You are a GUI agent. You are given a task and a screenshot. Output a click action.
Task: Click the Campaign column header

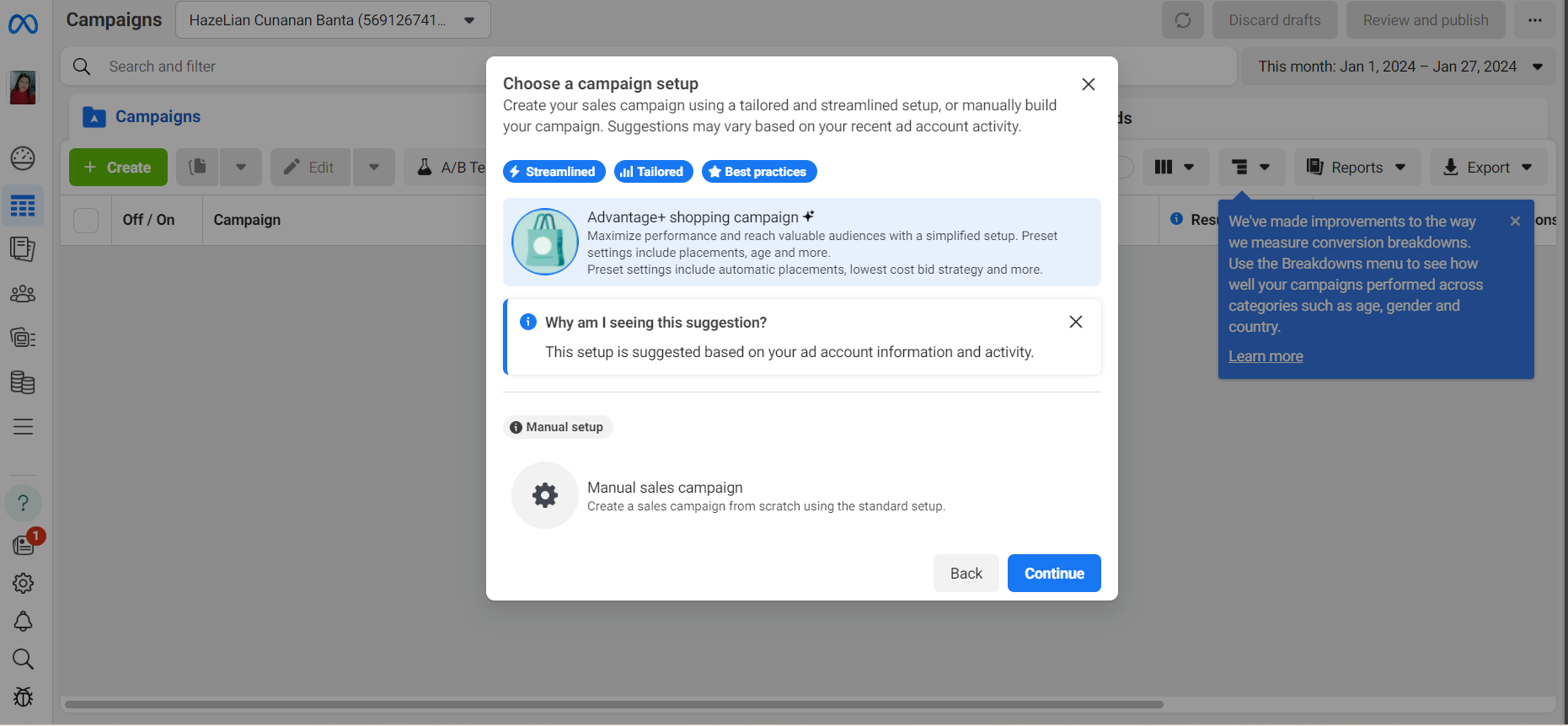click(247, 220)
